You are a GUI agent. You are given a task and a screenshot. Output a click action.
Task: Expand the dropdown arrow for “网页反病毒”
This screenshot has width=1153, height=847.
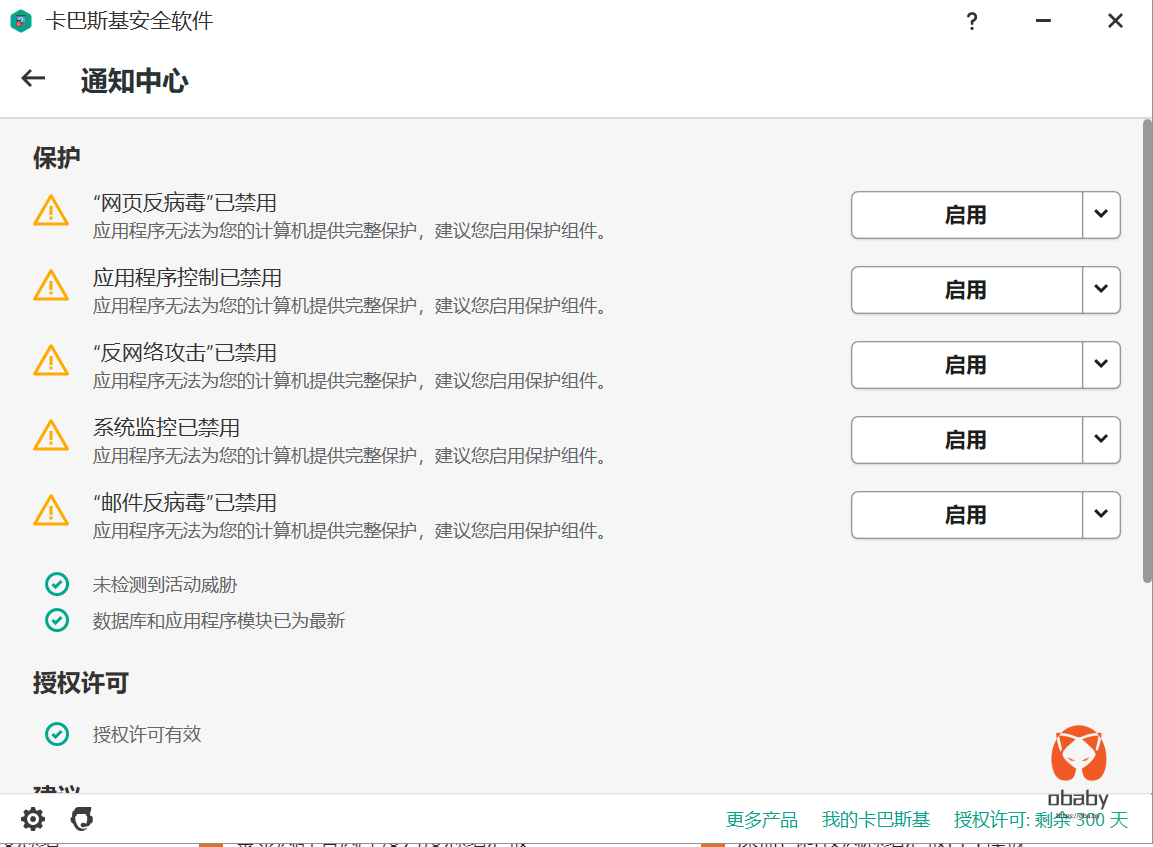(1101, 215)
